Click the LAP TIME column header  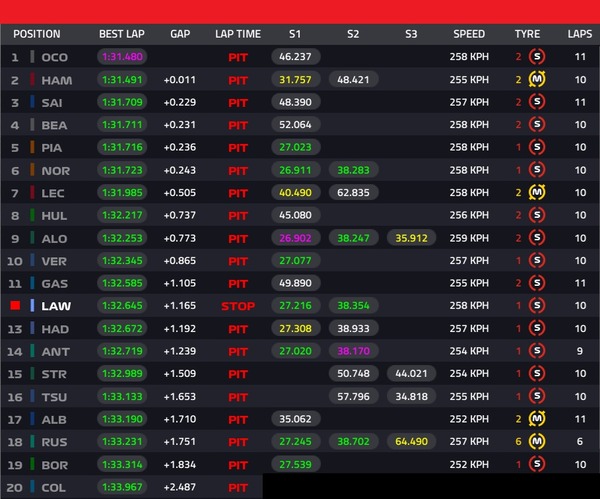point(238,34)
